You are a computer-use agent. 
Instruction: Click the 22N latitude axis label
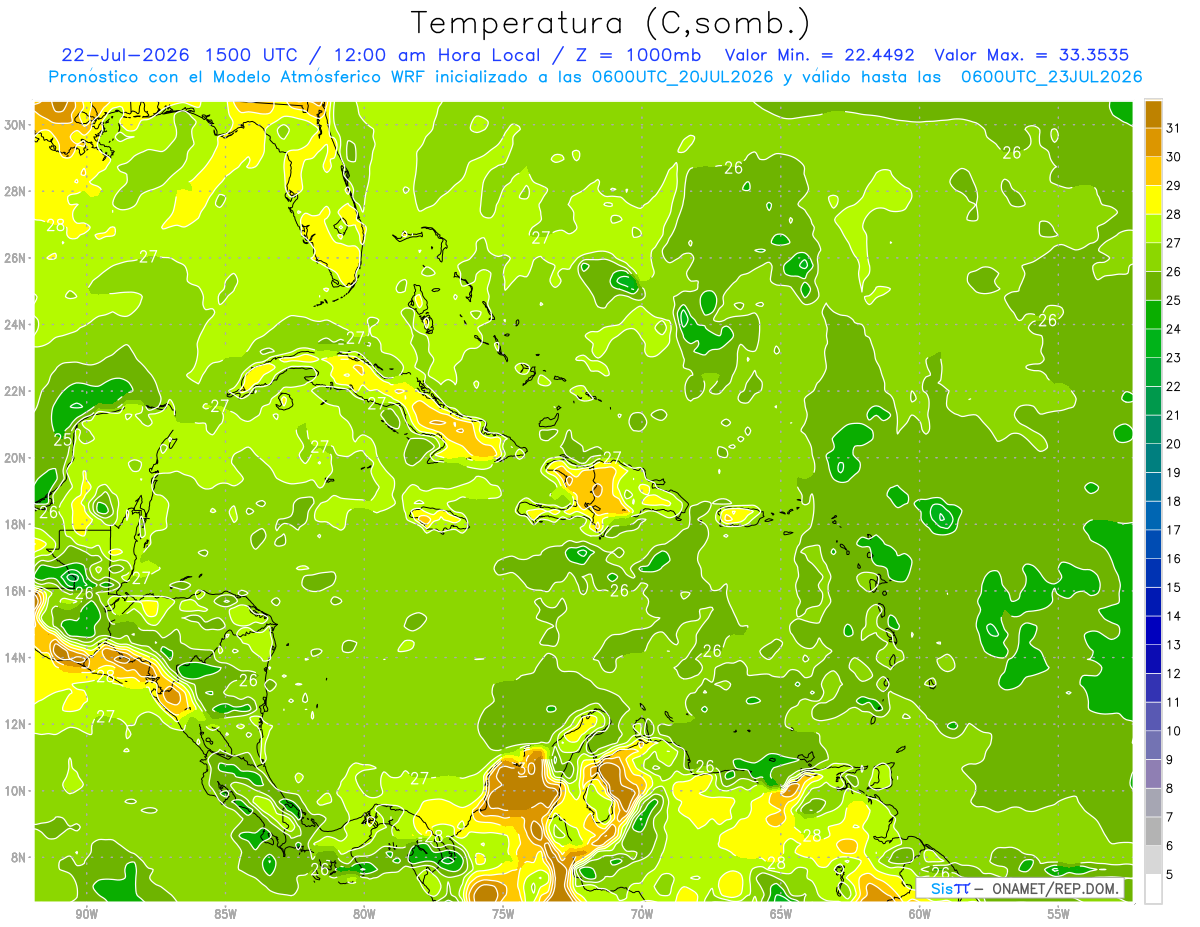[15, 391]
